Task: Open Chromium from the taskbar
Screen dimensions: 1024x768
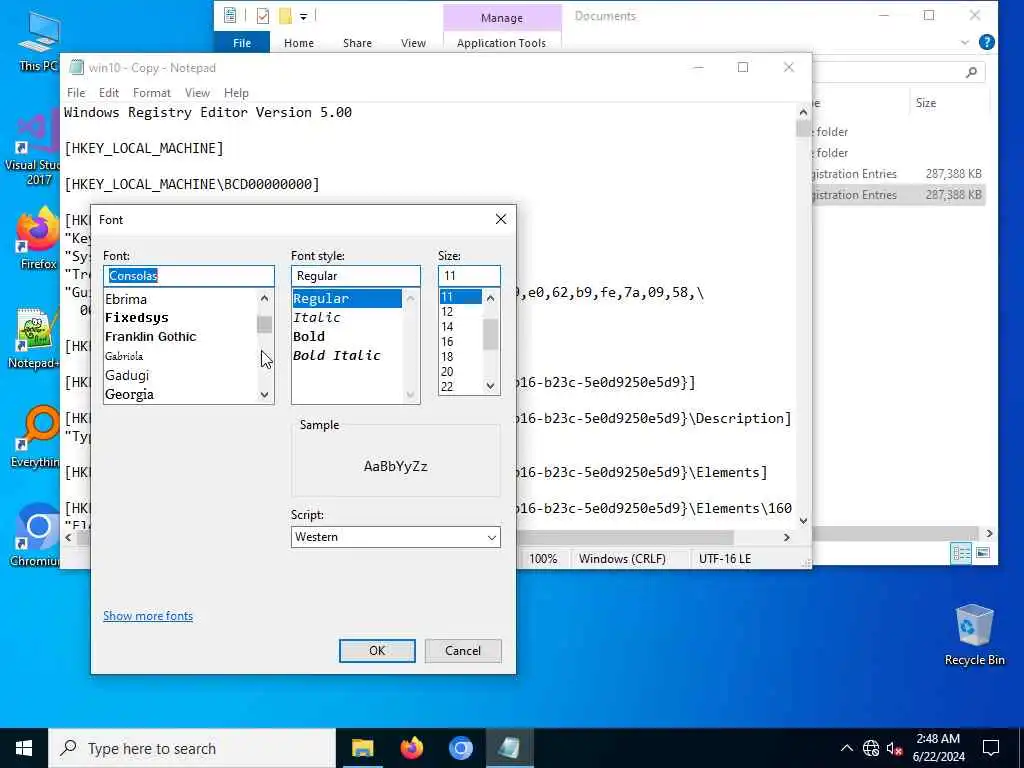Action: [460, 748]
